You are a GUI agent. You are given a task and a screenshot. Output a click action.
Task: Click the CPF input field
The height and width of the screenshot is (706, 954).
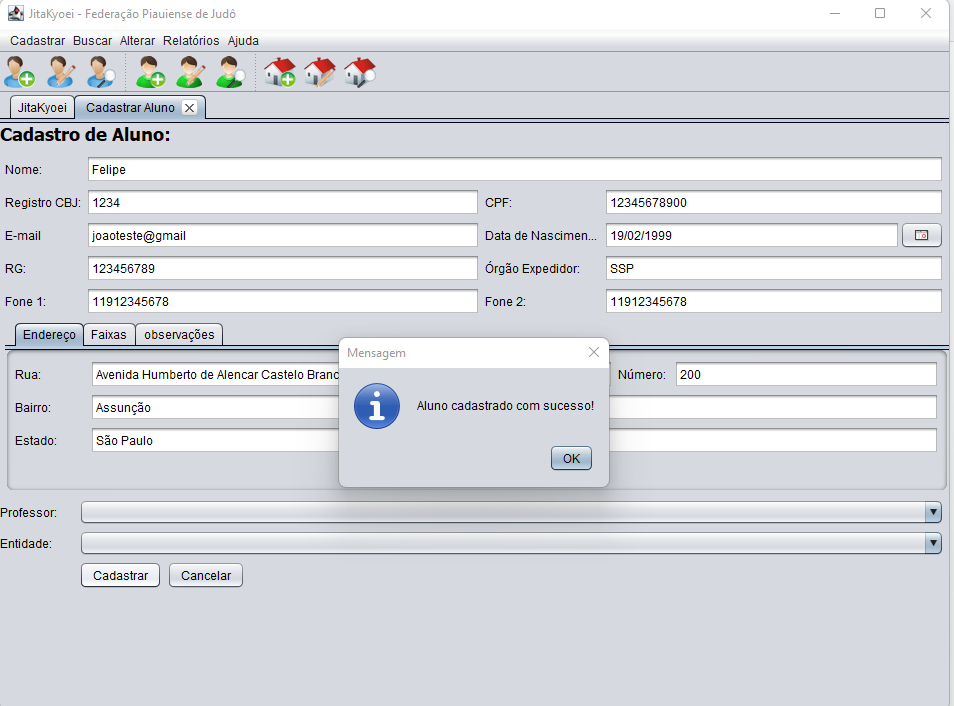[x=774, y=203]
